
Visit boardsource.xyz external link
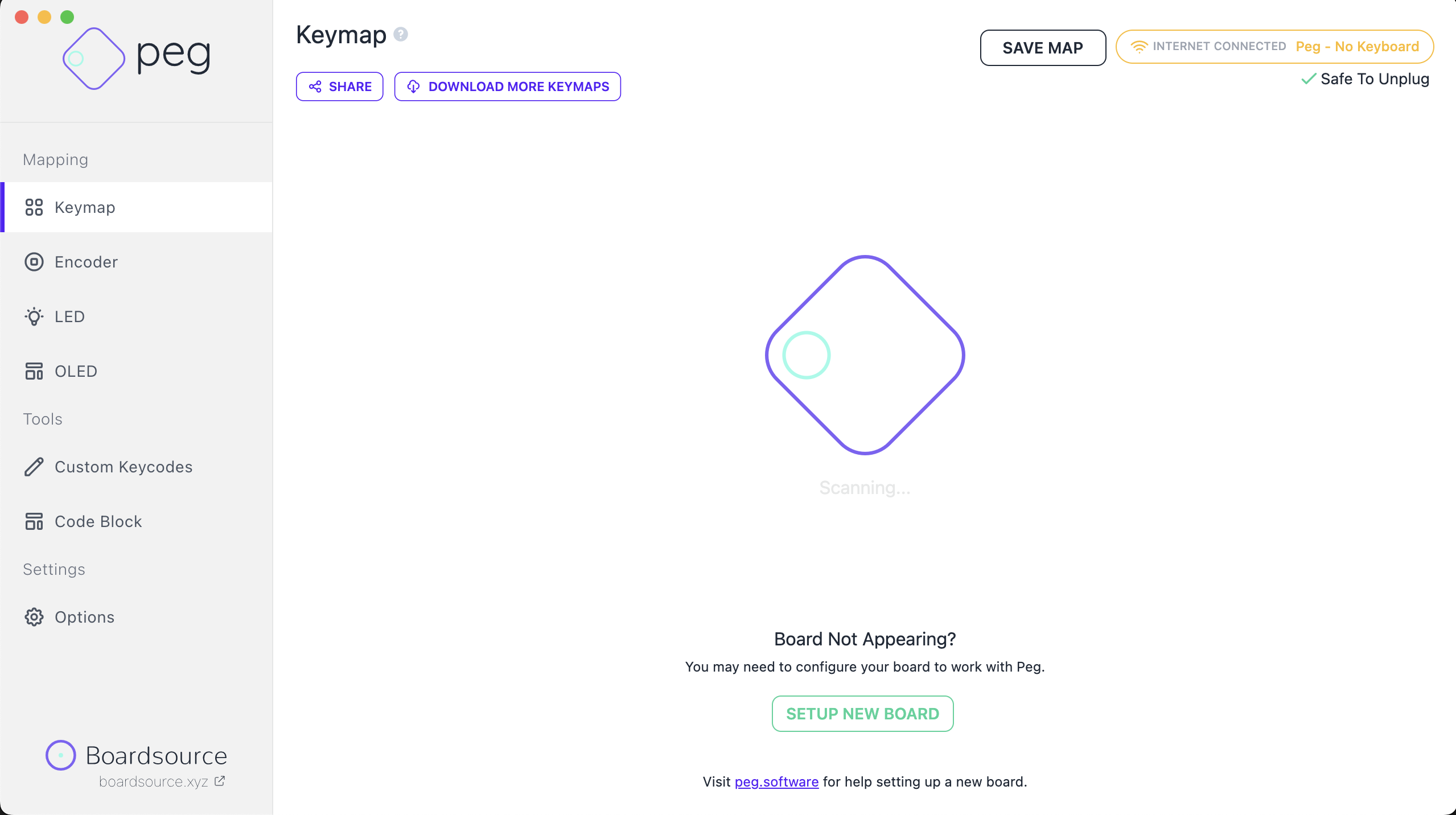pyautogui.click(x=162, y=781)
